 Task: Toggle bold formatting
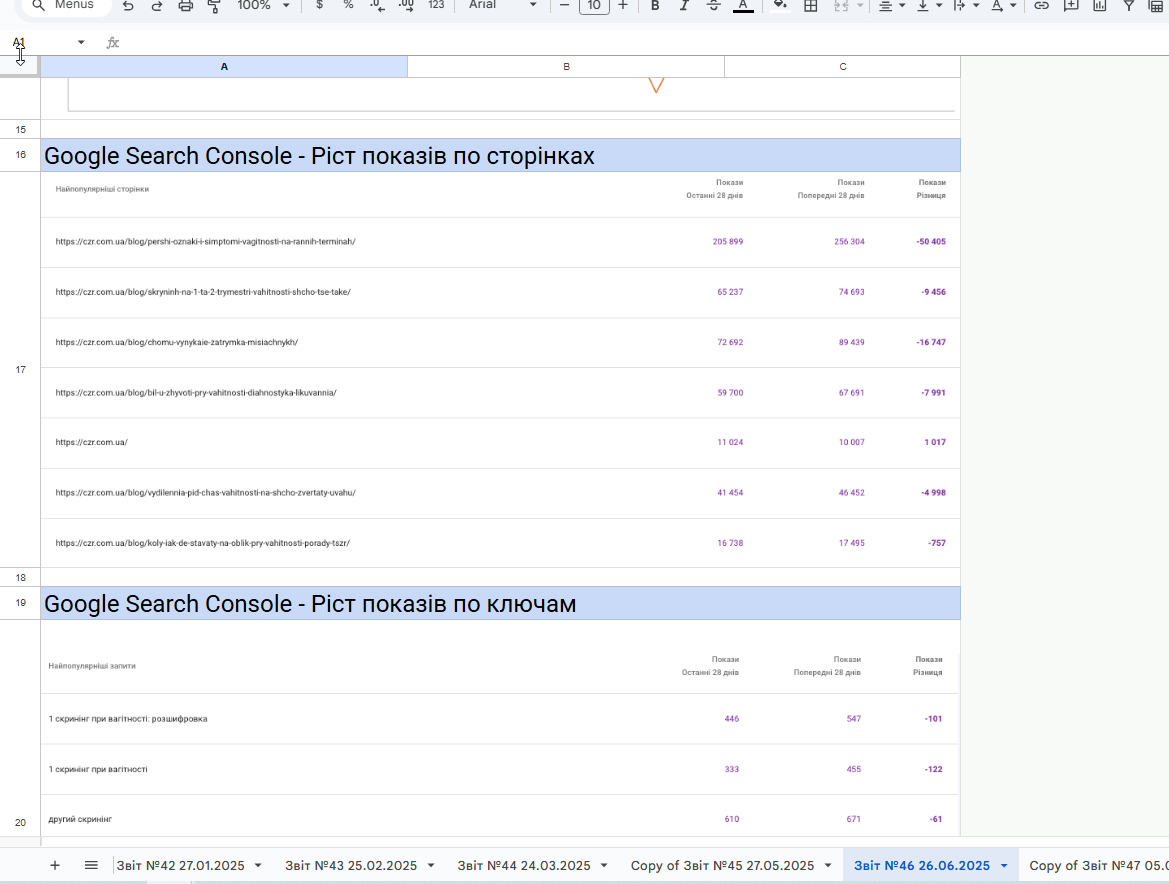655,5
